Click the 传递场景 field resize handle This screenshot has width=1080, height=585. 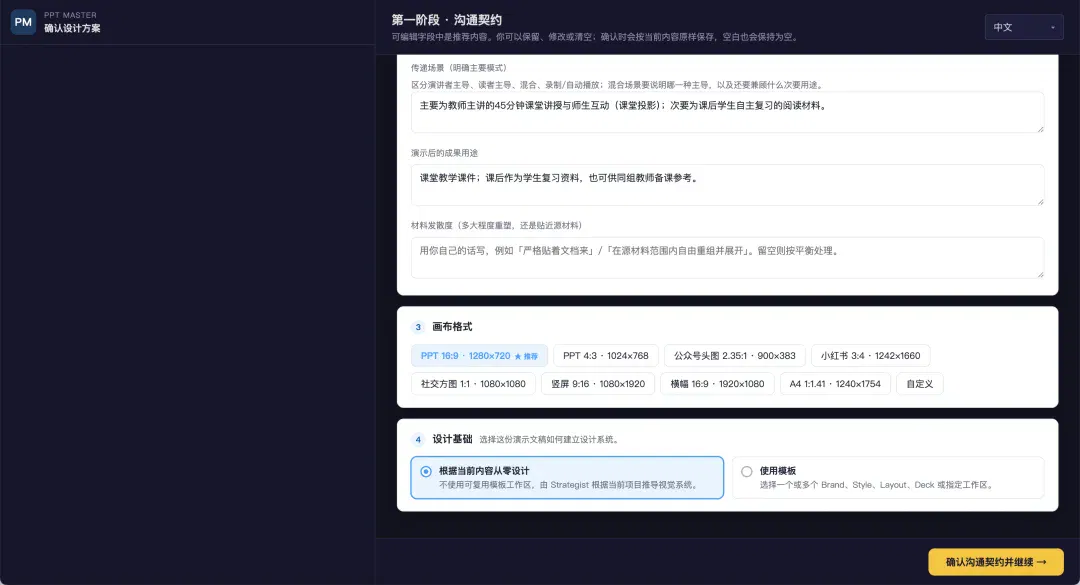pos(1040,129)
